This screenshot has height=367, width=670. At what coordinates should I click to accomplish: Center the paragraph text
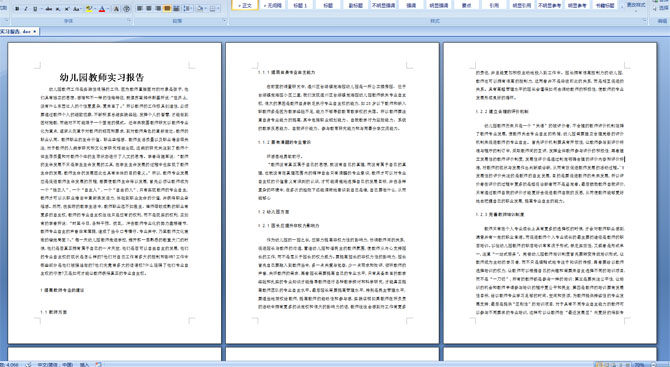(x=149, y=9)
